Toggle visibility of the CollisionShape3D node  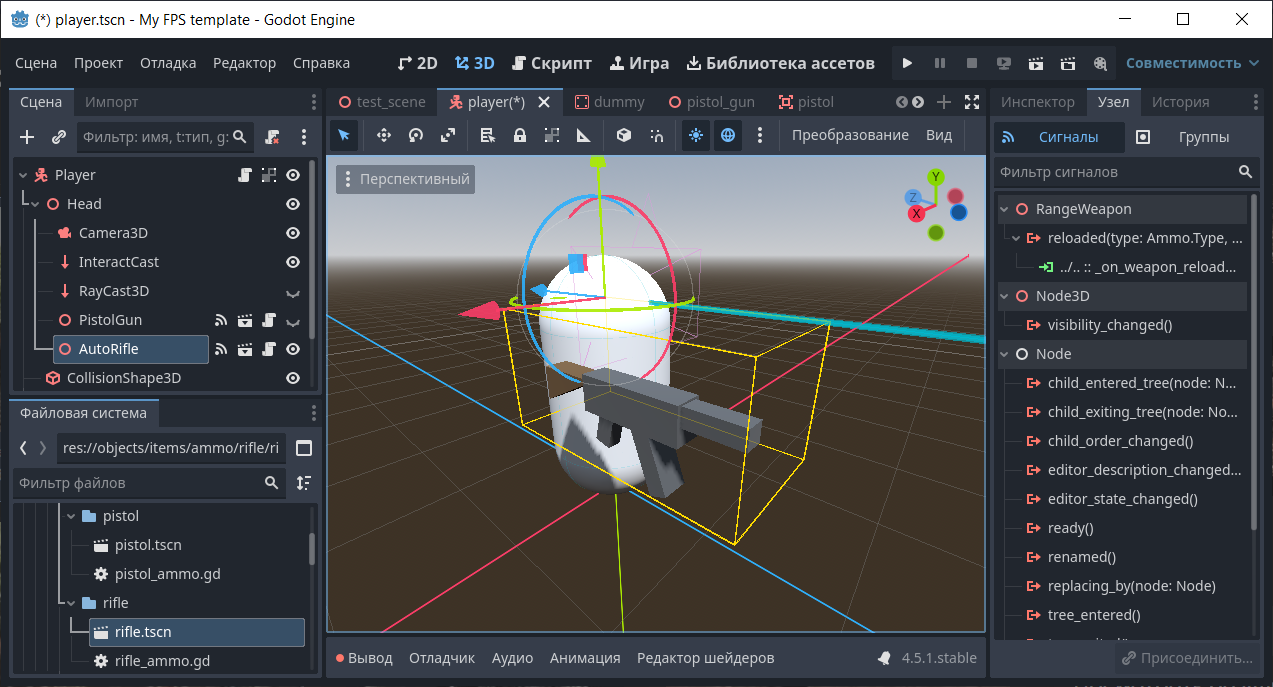click(x=293, y=378)
